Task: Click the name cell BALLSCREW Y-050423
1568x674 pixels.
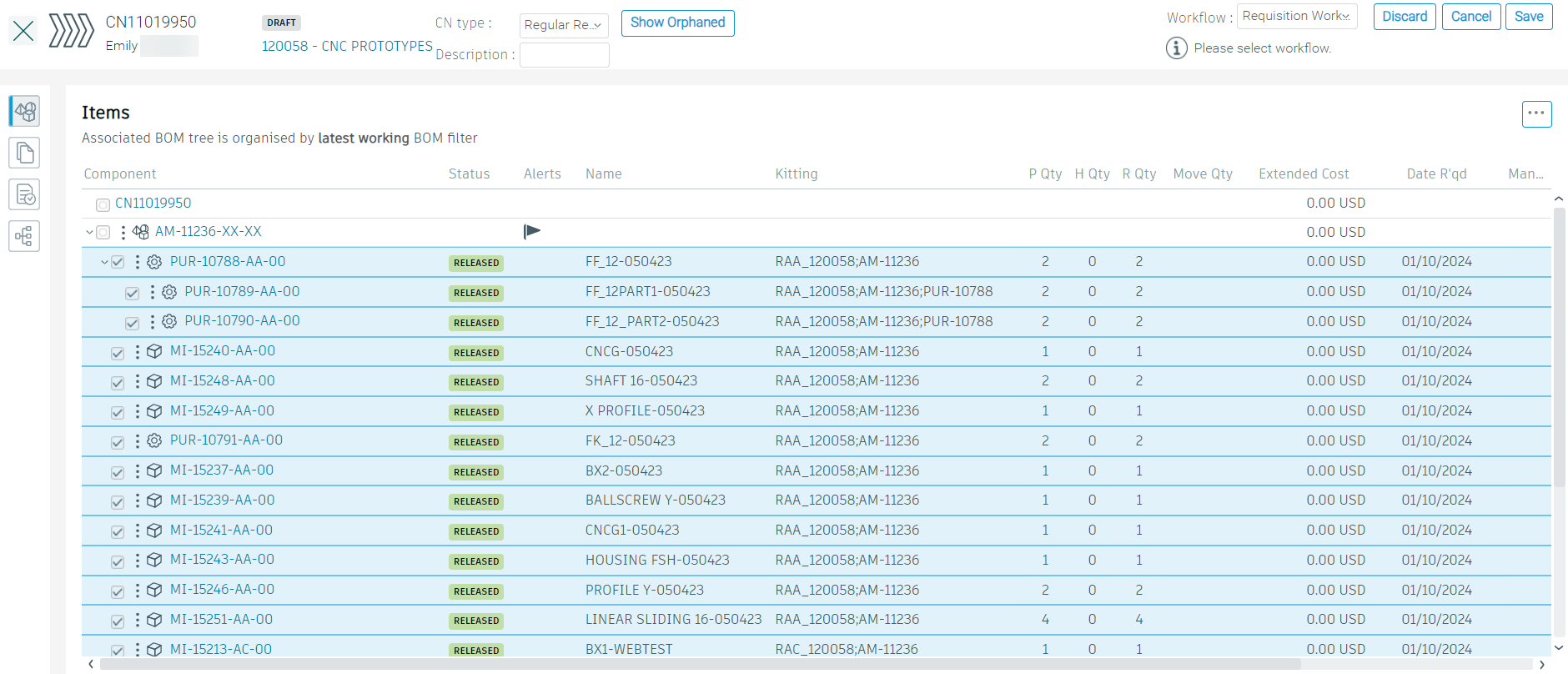Action: 656,500
